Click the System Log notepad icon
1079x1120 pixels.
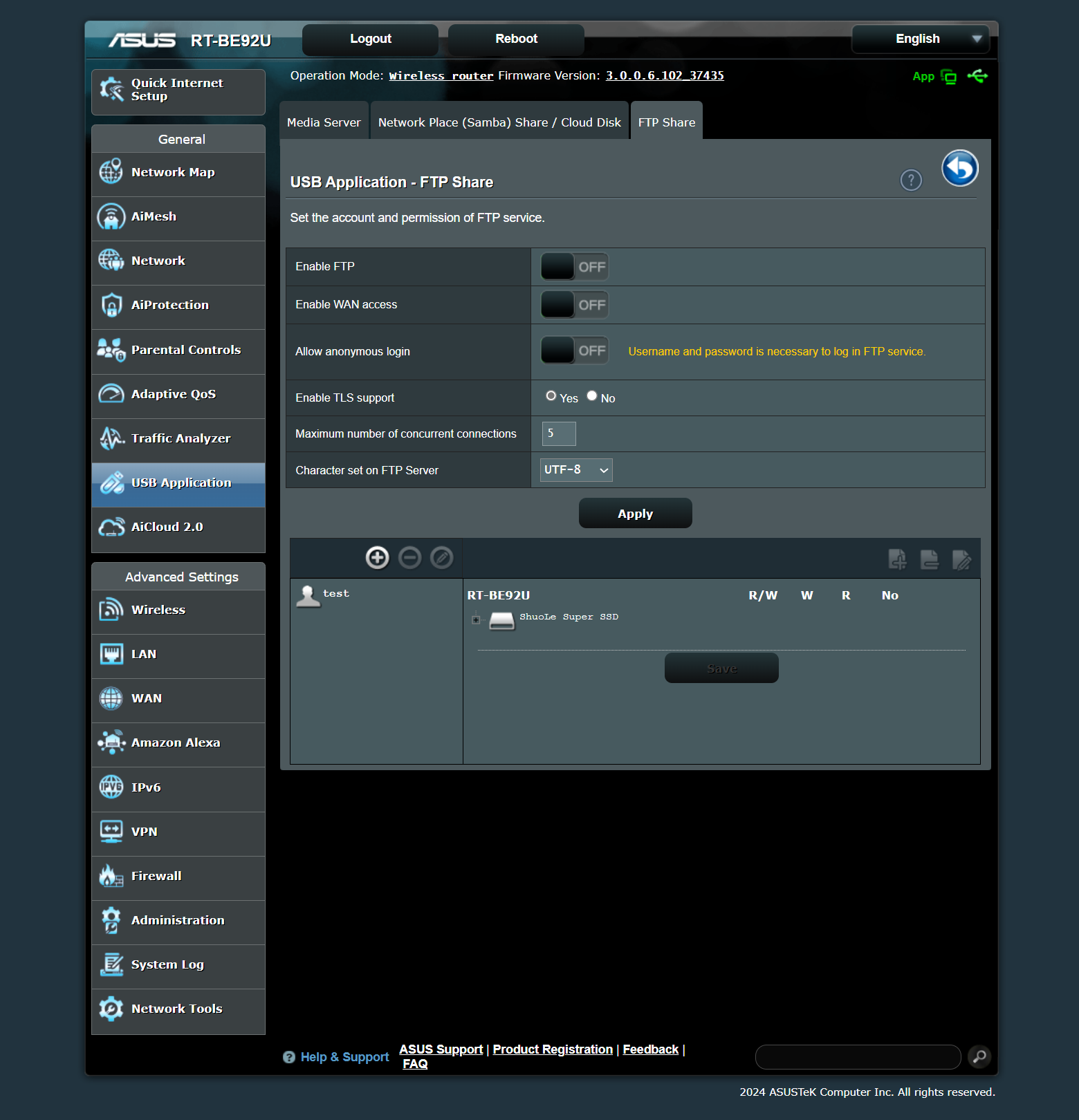(x=111, y=964)
